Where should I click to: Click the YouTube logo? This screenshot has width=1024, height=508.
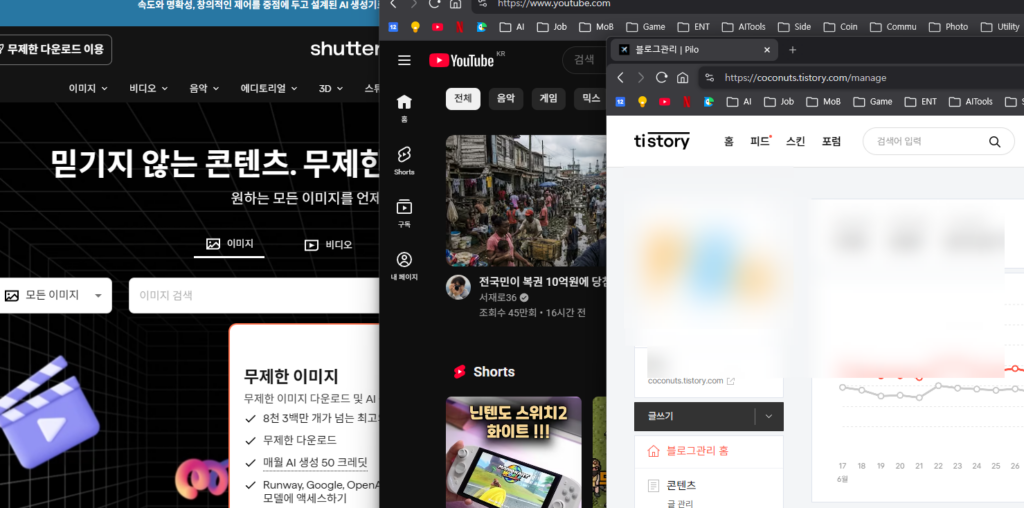coord(462,60)
